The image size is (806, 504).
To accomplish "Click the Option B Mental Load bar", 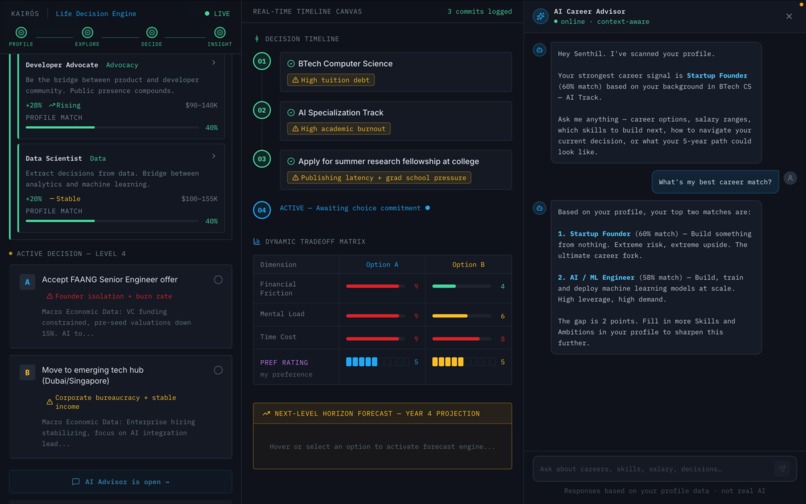I will [462, 316].
